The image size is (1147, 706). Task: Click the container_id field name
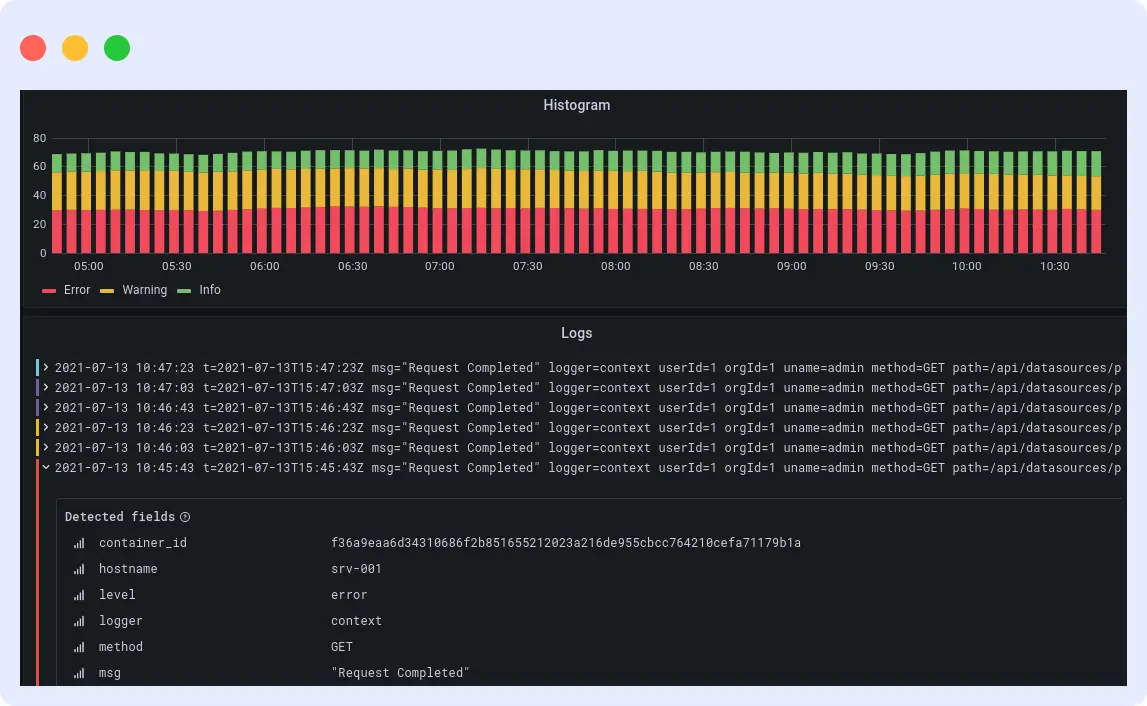click(x=143, y=543)
